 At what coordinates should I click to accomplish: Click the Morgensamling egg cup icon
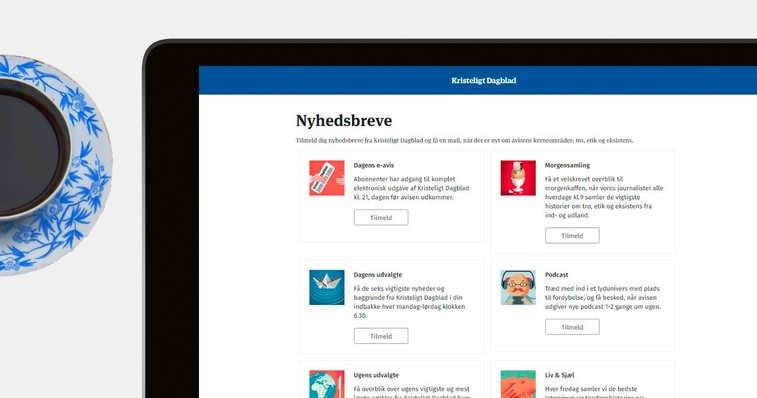pyautogui.click(x=518, y=178)
